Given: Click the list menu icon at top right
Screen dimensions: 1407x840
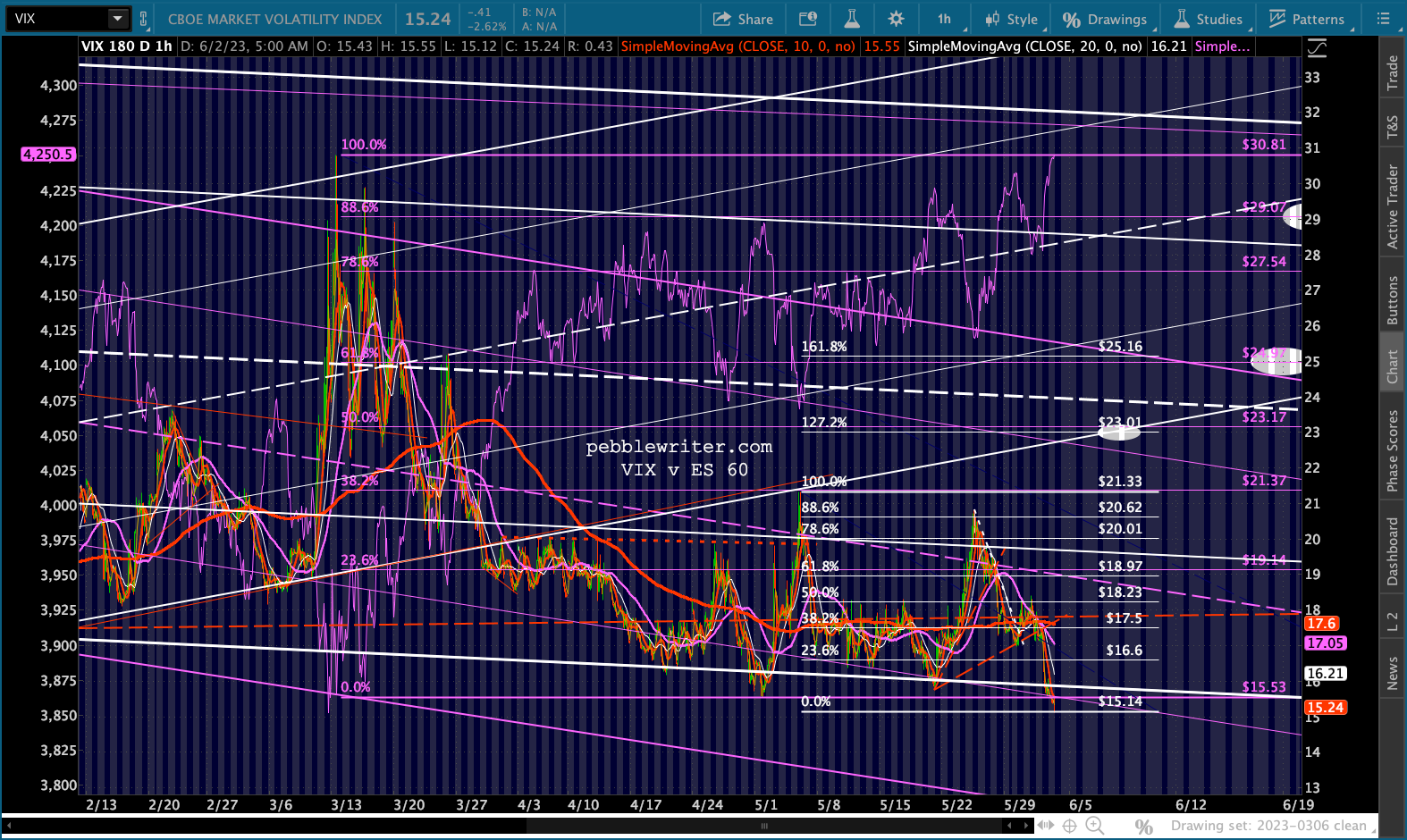Looking at the screenshot, I should 1383,19.
